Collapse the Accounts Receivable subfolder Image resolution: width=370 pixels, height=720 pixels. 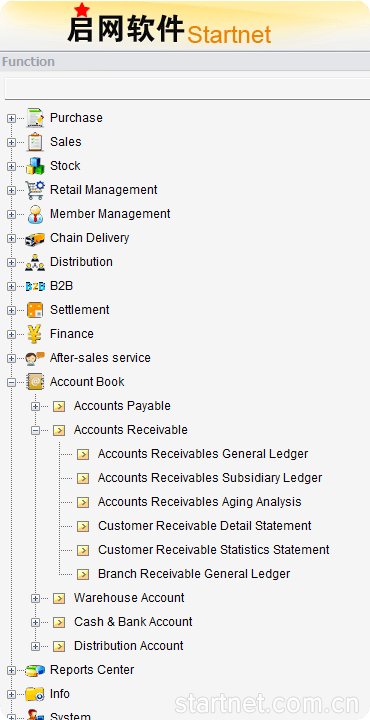(x=35, y=430)
